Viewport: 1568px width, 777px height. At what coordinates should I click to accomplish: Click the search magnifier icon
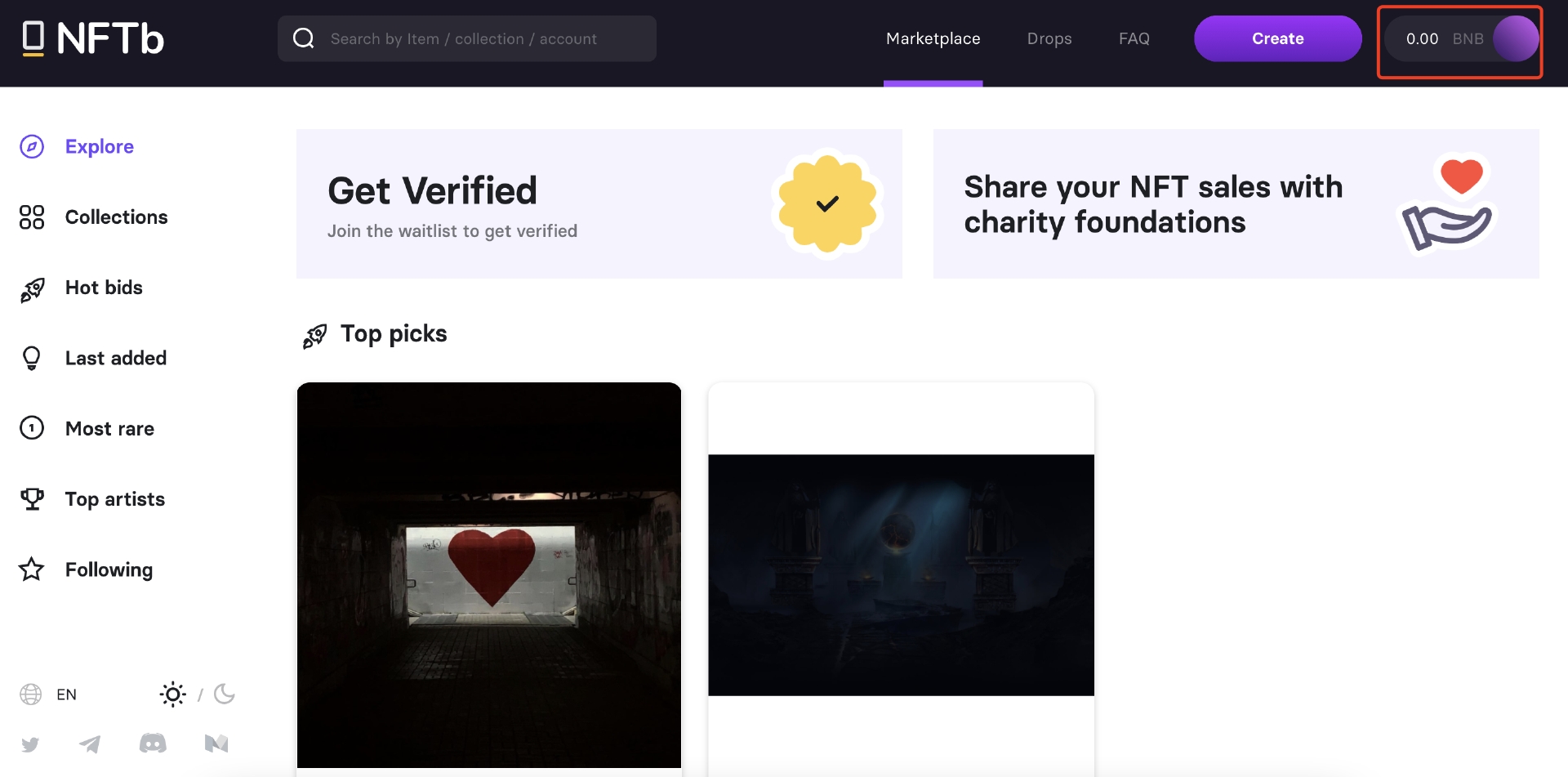pyautogui.click(x=304, y=38)
